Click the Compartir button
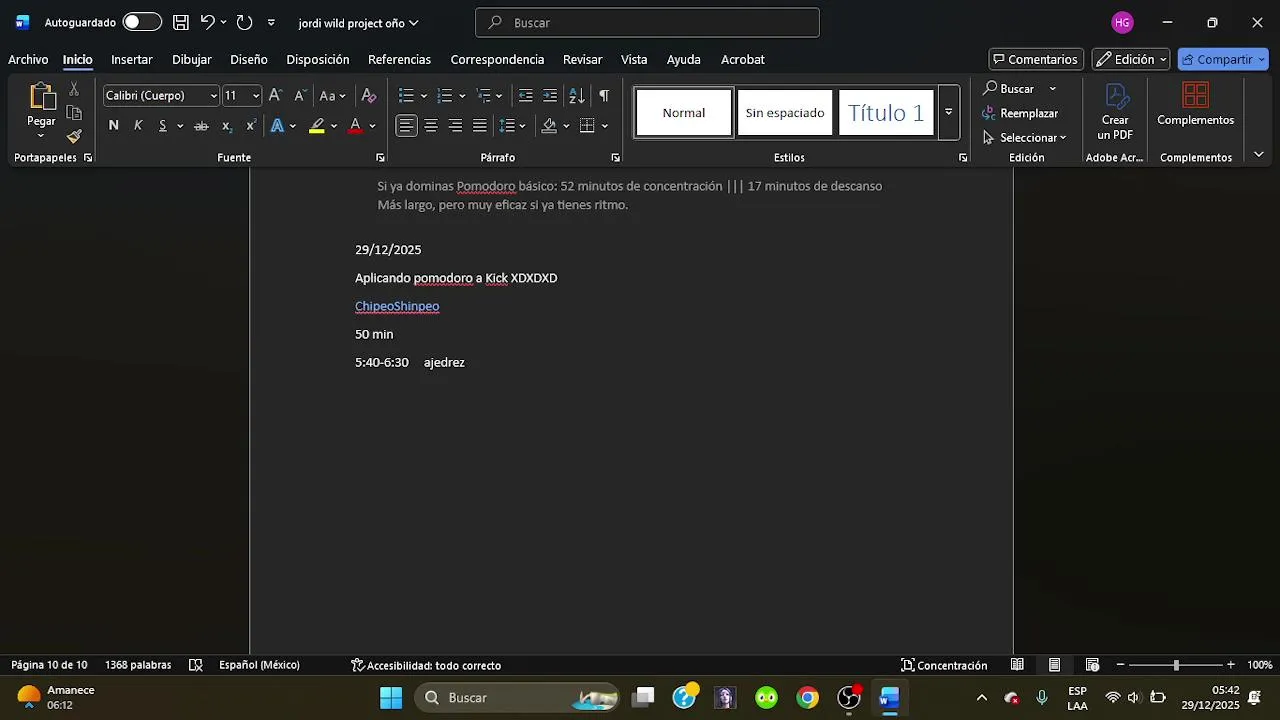Viewport: 1280px width, 720px height. pyautogui.click(x=1222, y=59)
